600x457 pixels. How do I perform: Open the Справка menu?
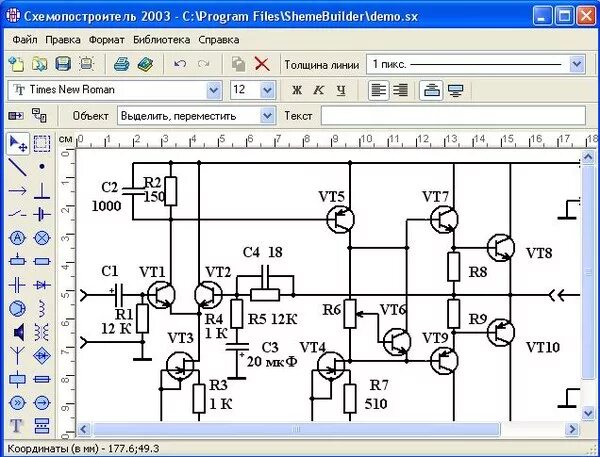[x=219, y=40]
